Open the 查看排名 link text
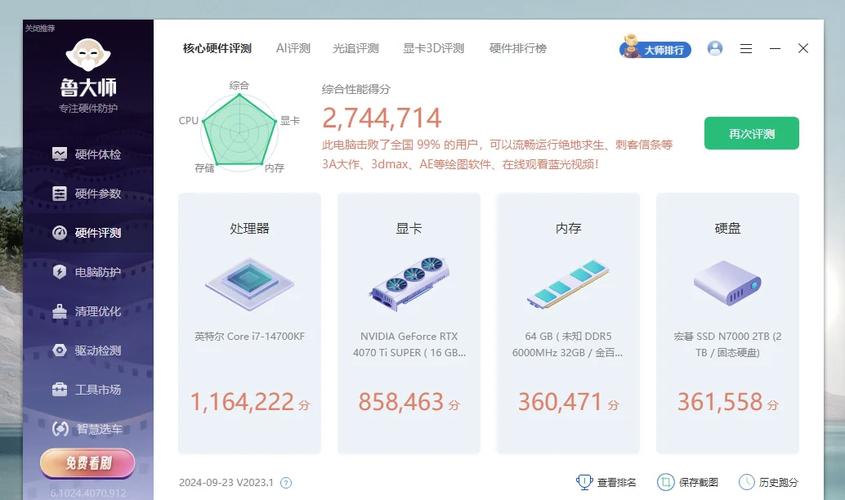Viewport: 845px width, 500px height. coord(617,482)
